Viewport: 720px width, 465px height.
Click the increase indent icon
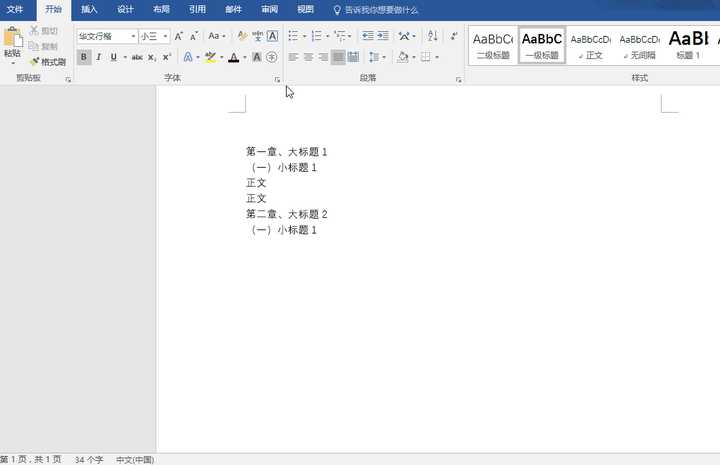tap(383, 36)
